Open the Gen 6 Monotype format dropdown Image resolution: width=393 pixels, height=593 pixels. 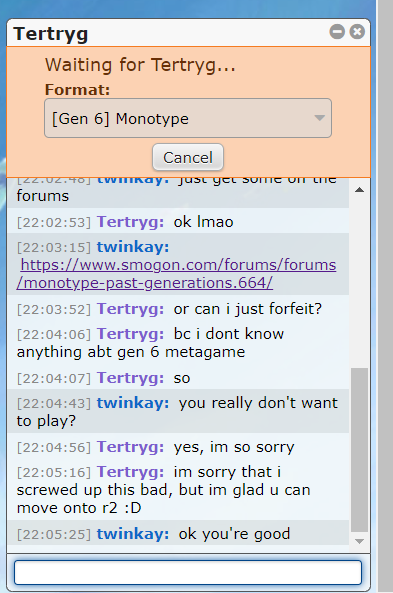(x=188, y=118)
